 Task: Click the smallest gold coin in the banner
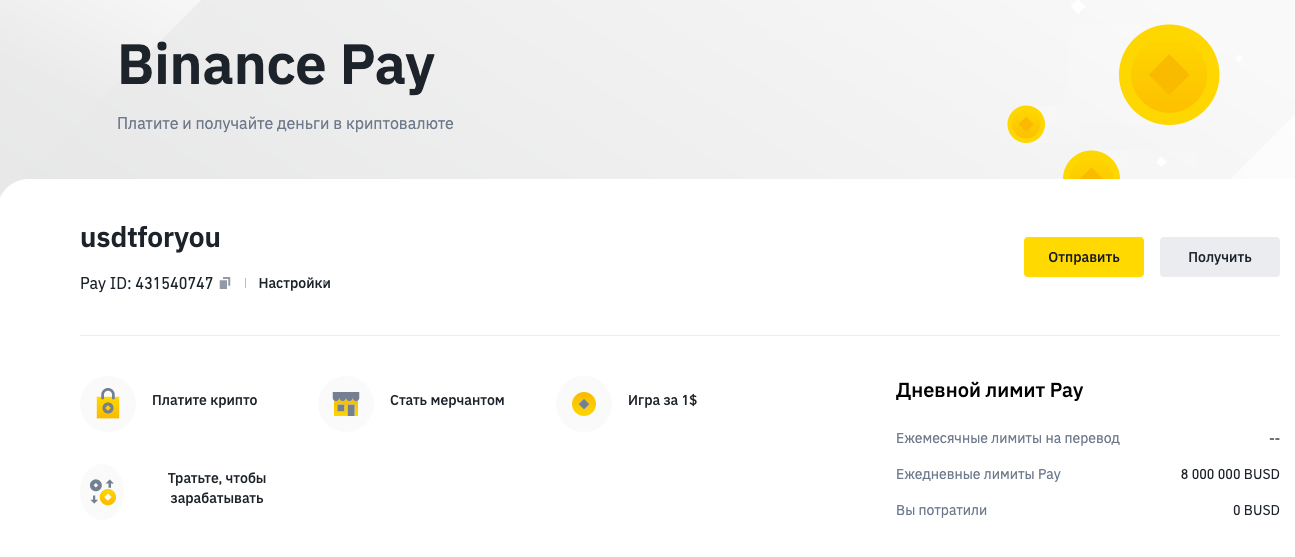[x=1025, y=124]
